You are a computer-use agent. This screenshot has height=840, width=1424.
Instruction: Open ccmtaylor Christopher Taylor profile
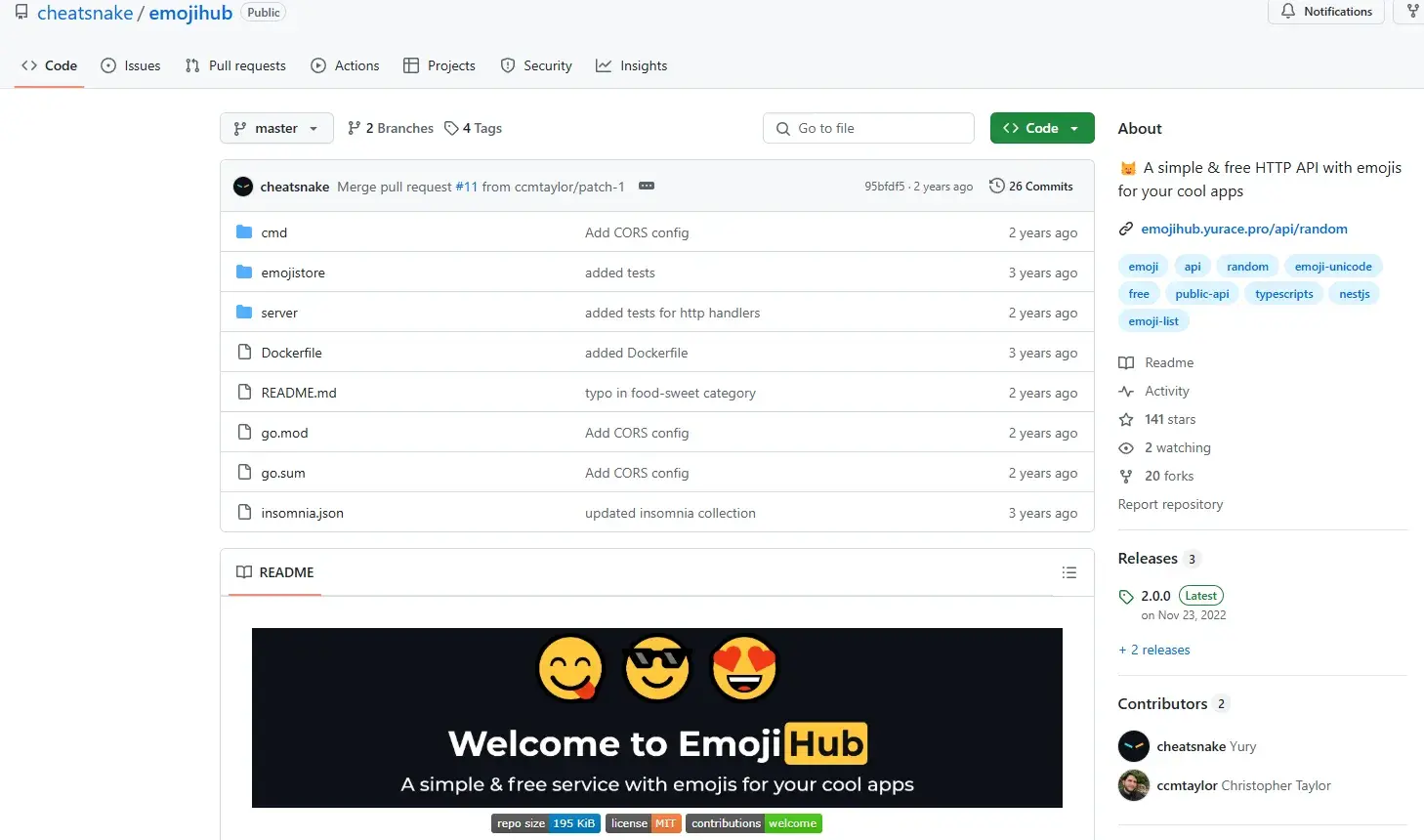[x=1243, y=785]
